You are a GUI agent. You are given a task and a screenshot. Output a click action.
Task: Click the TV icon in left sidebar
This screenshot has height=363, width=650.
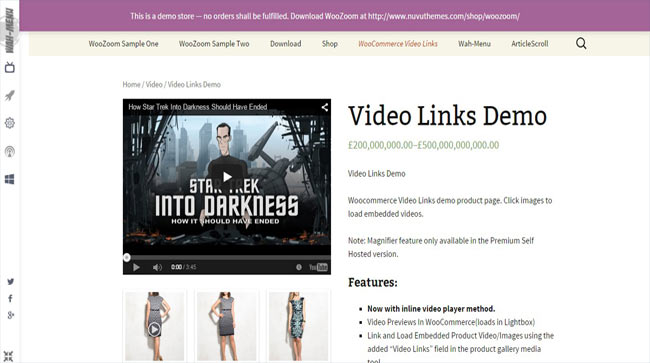[x=10, y=68]
